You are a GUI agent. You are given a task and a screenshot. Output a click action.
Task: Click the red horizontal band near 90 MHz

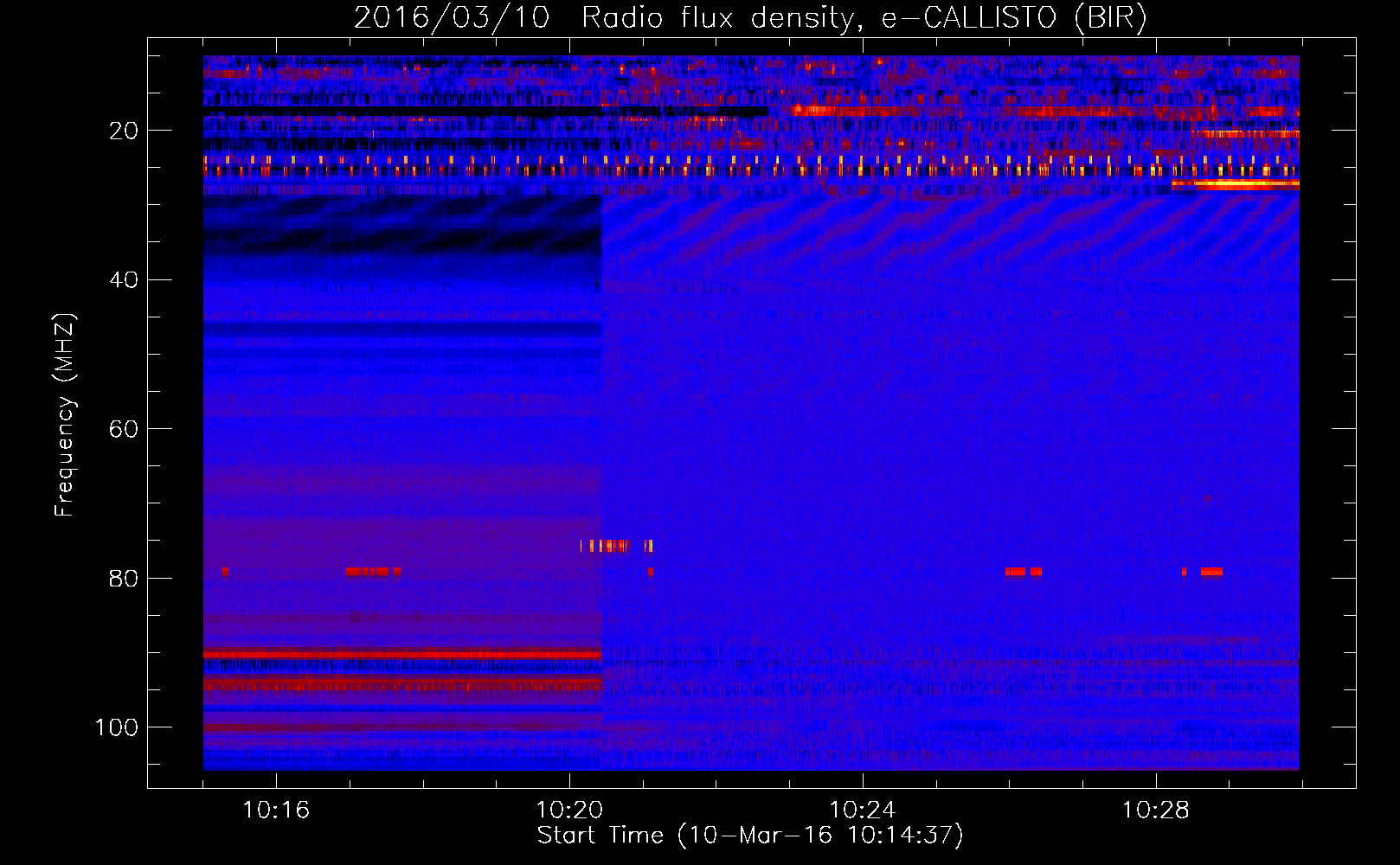[402, 654]
